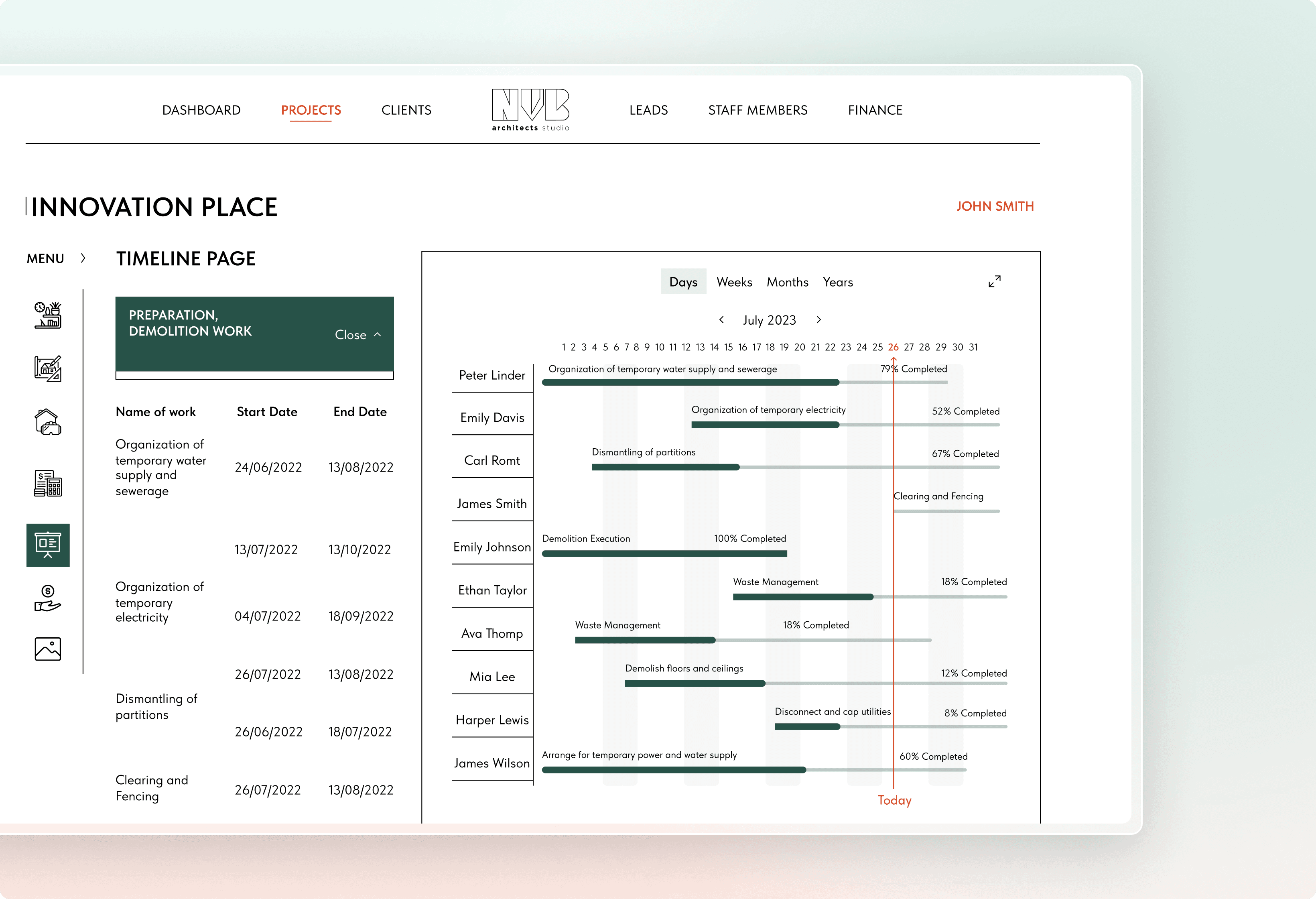Click the John Smith user name
Viewport: 1316px width, 899px height.
click(x=995, y=206)
